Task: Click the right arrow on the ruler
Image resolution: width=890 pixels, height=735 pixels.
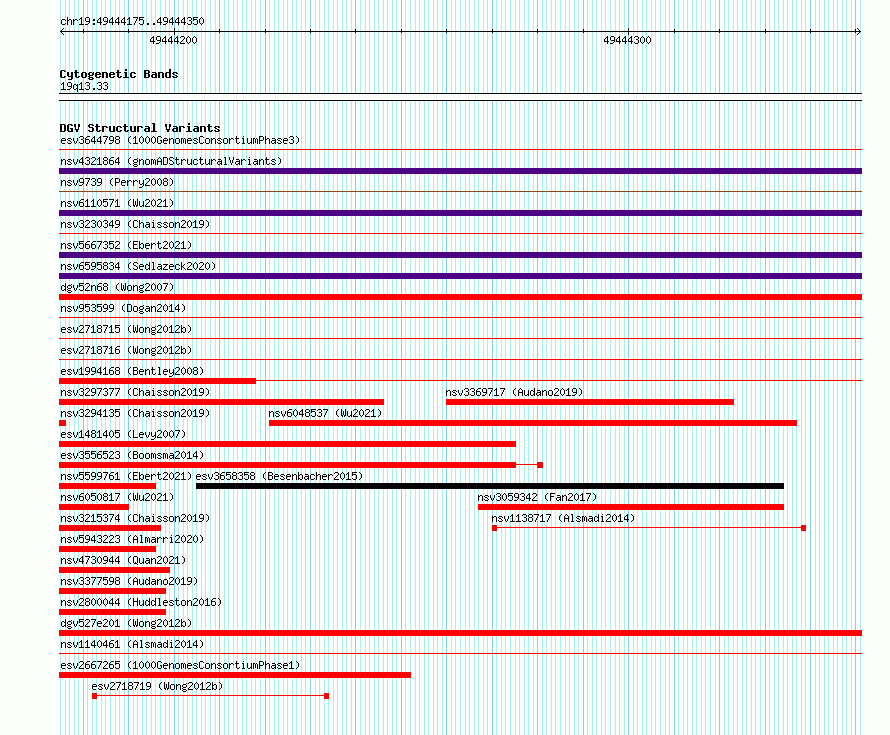Action: 858,32
